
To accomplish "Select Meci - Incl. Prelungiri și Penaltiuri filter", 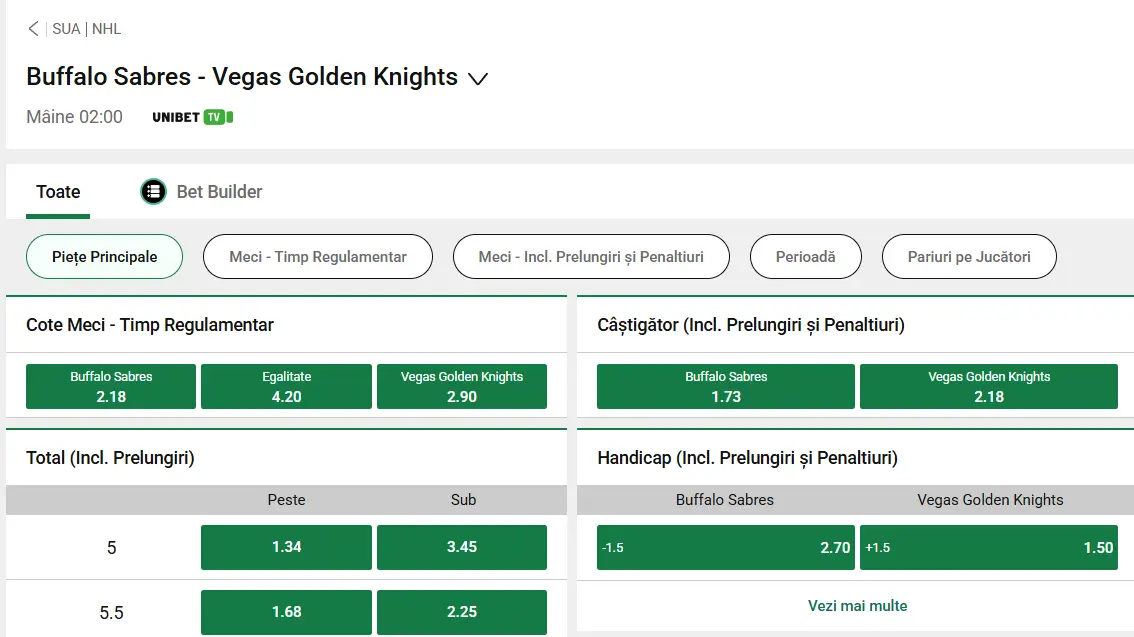I will coord(591,256).
